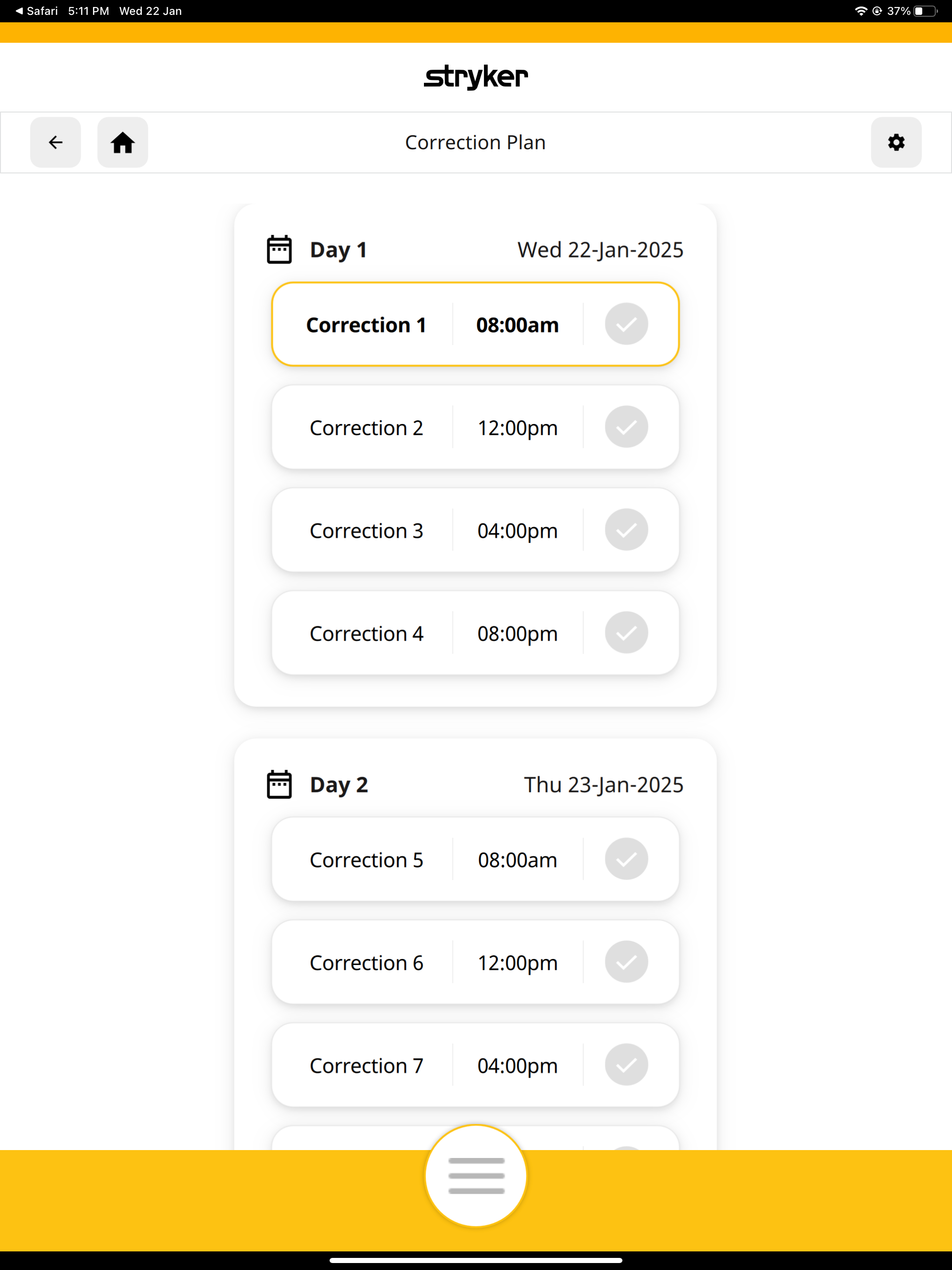Toggle Correction 6 checkmark
The image size is (952, 1270).
627,962
